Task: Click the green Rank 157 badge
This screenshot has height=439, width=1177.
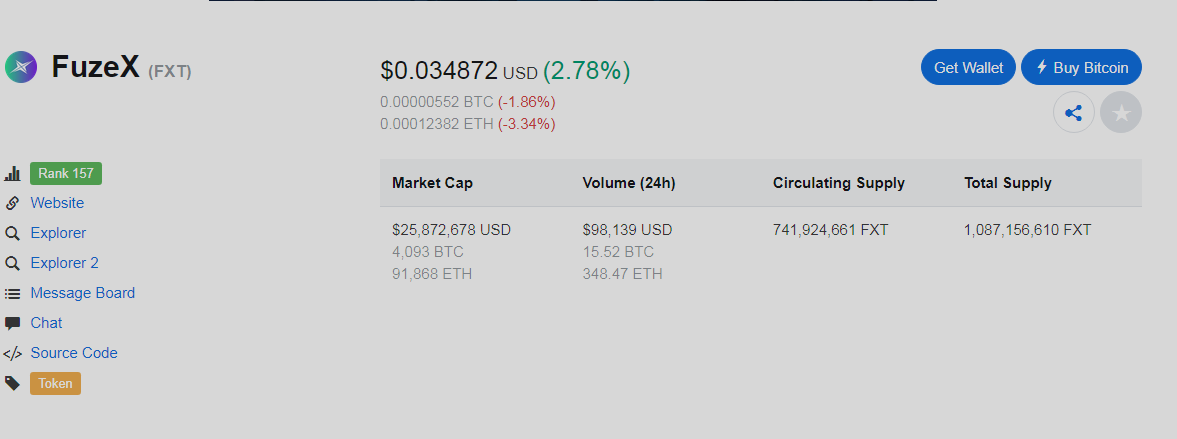Action: [66, 173]
